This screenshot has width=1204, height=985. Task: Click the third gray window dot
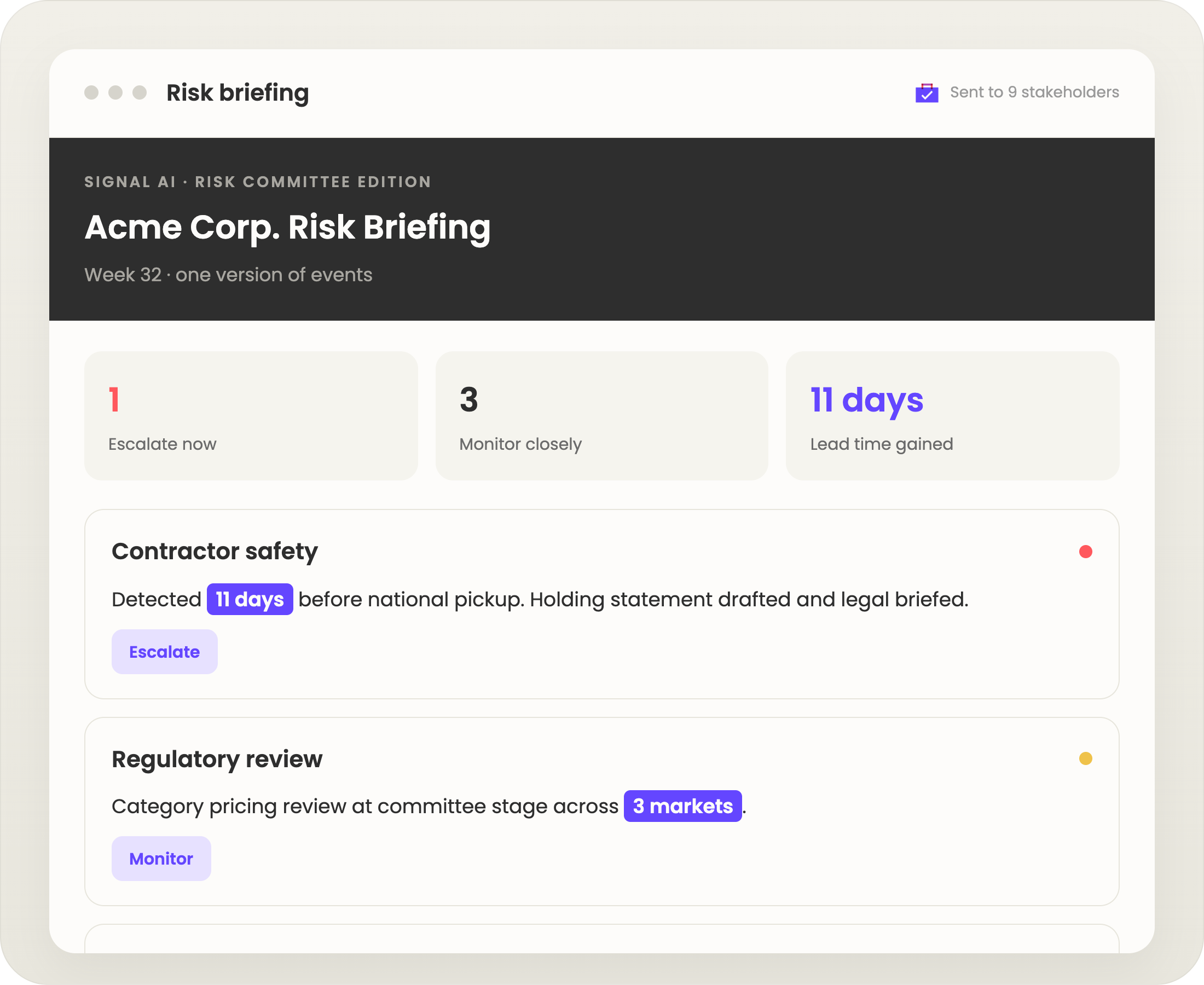pyautogui.click(x=140, y=92)
